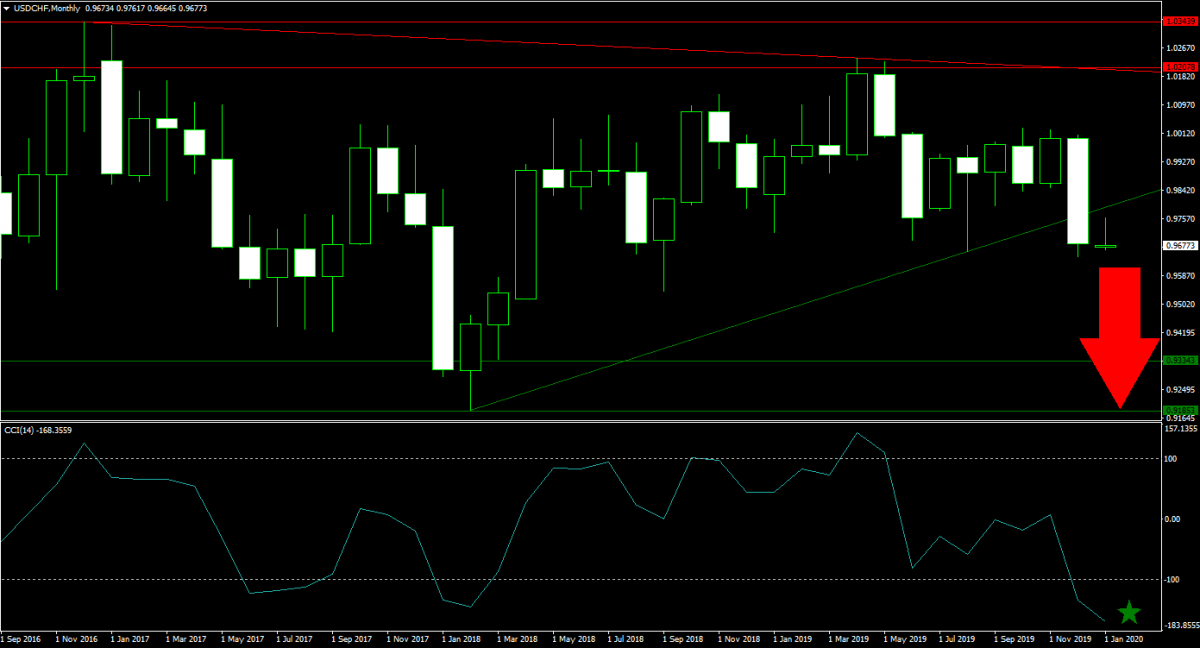Screen dimensions: 1200x648
Task: Click the CCI 0.00 level axis label
Action: [1174, 519]
